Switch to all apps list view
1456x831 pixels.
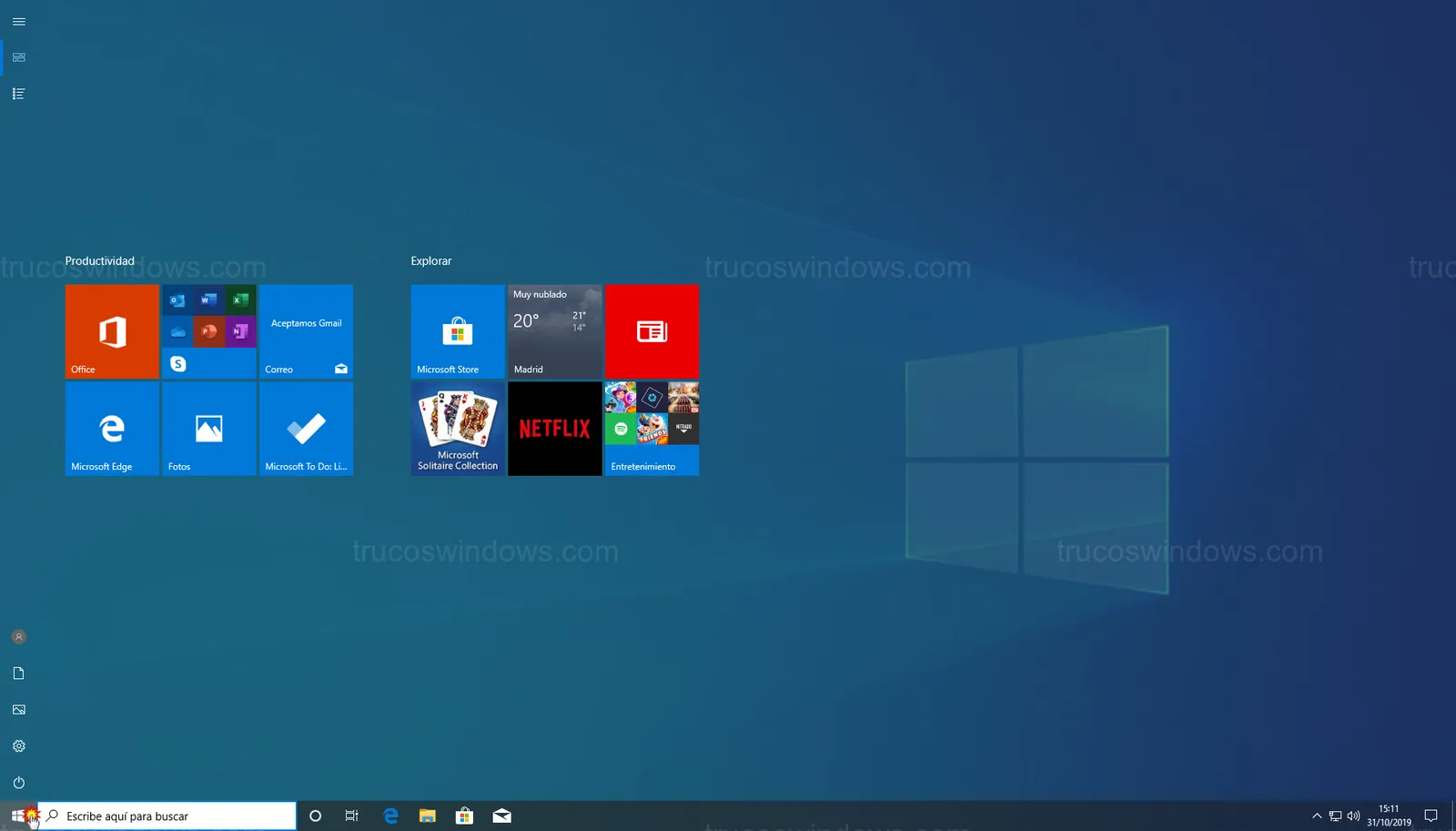click(18, 94)
